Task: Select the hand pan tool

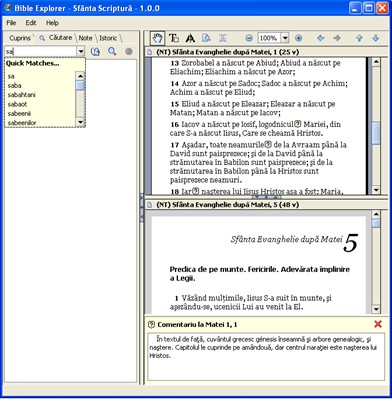Action: pyautogui.click(x=157, y=38)
